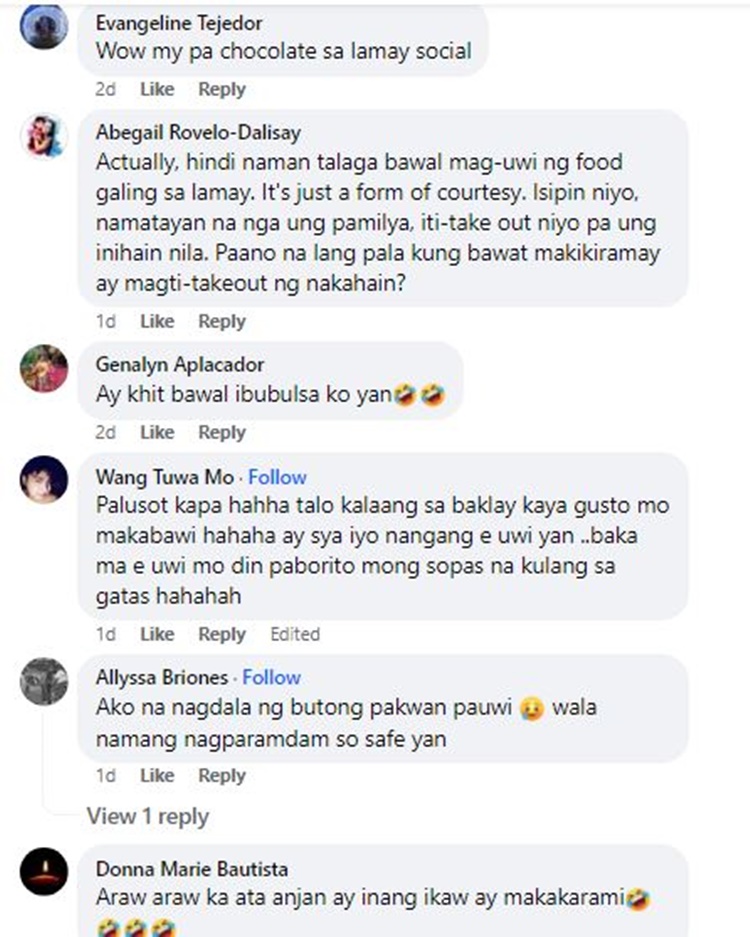Open Donna Marie Bautista's name link
Image resolution: width=750 pixels, height=937 pixels.
(x=192, y=868)
